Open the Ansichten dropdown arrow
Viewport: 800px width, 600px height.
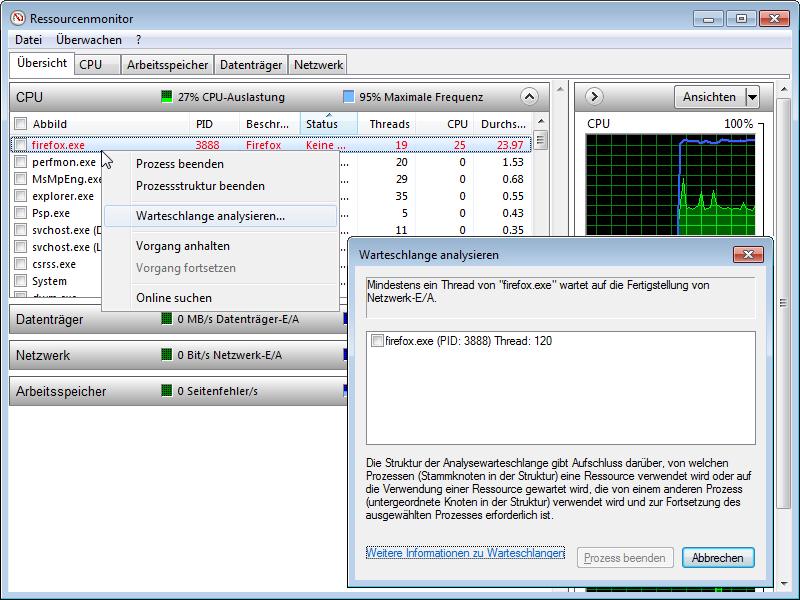click(752, 97)
